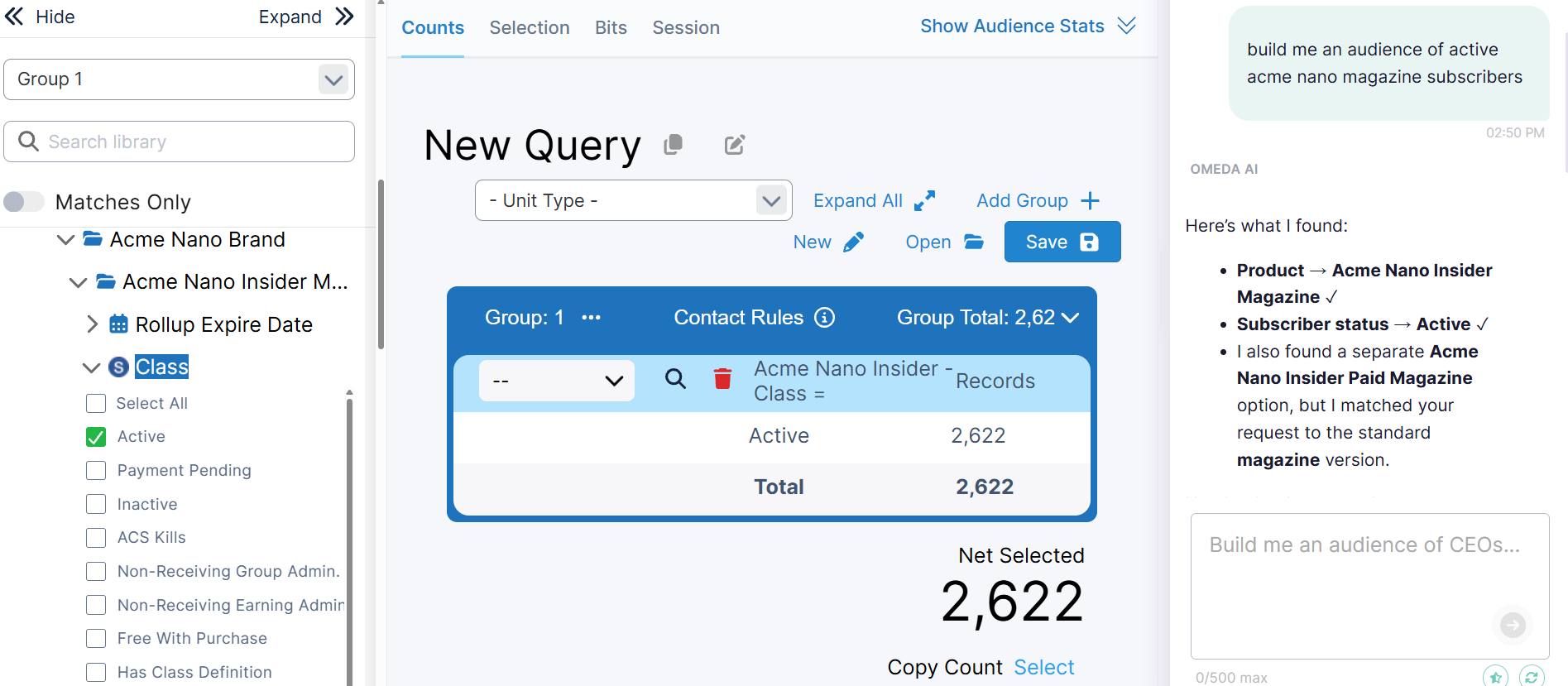Switch to the Session tab
Viewport: 1568px width, 686px height.
coord(686,27)
